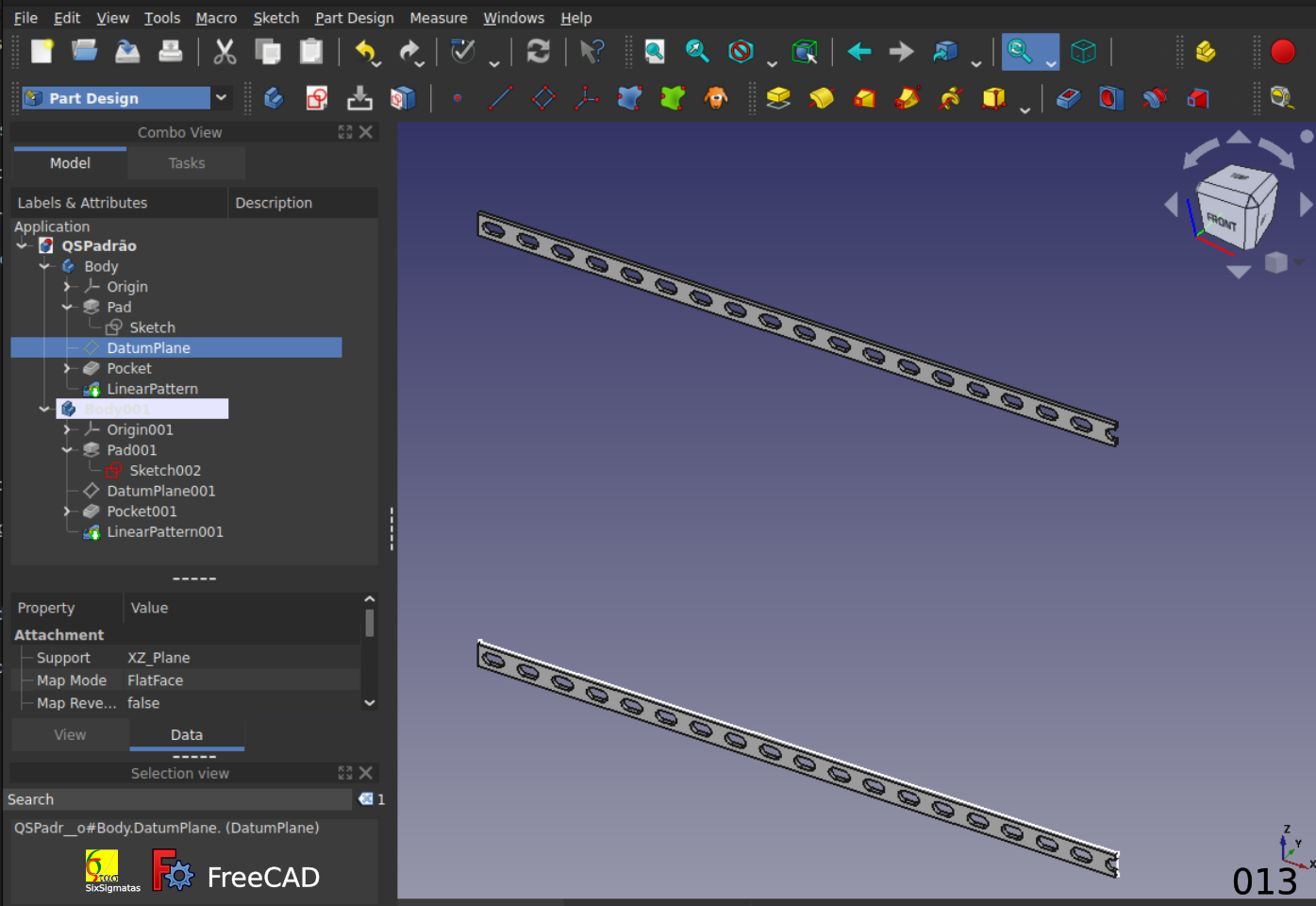The image size is (1316, 906).
Task: Click the red macro record button
Action: point(1283,52)
